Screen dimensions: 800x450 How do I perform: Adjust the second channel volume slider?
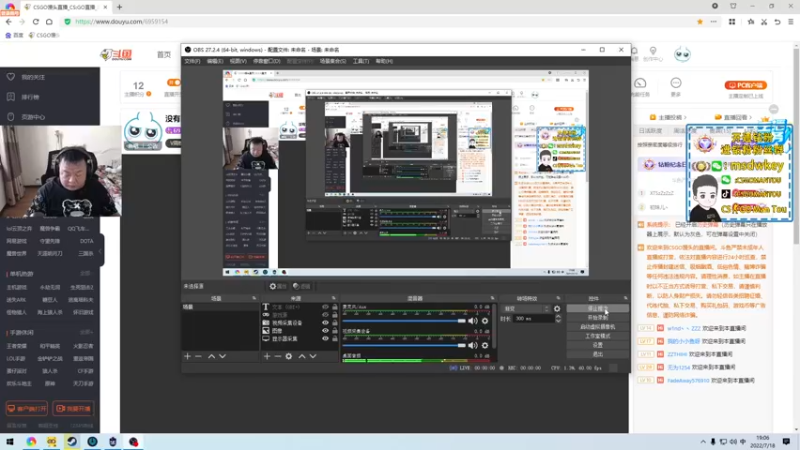[x=404, y=345]
